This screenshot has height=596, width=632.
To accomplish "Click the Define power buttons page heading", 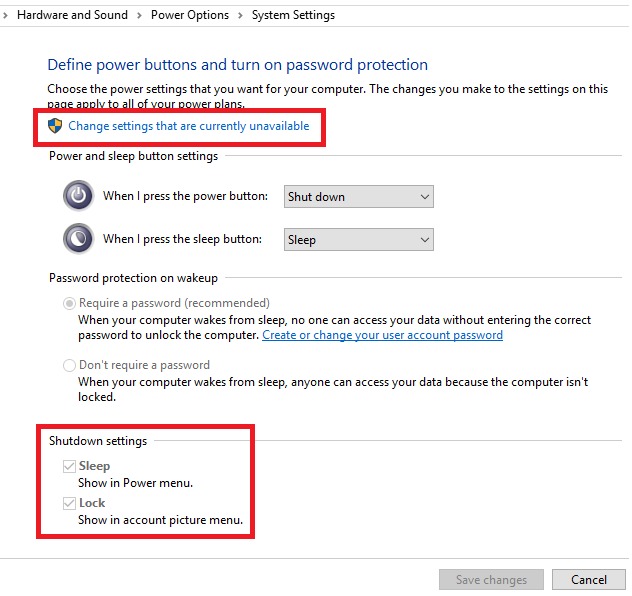I will pyautogui.click(x=237, y=65).
